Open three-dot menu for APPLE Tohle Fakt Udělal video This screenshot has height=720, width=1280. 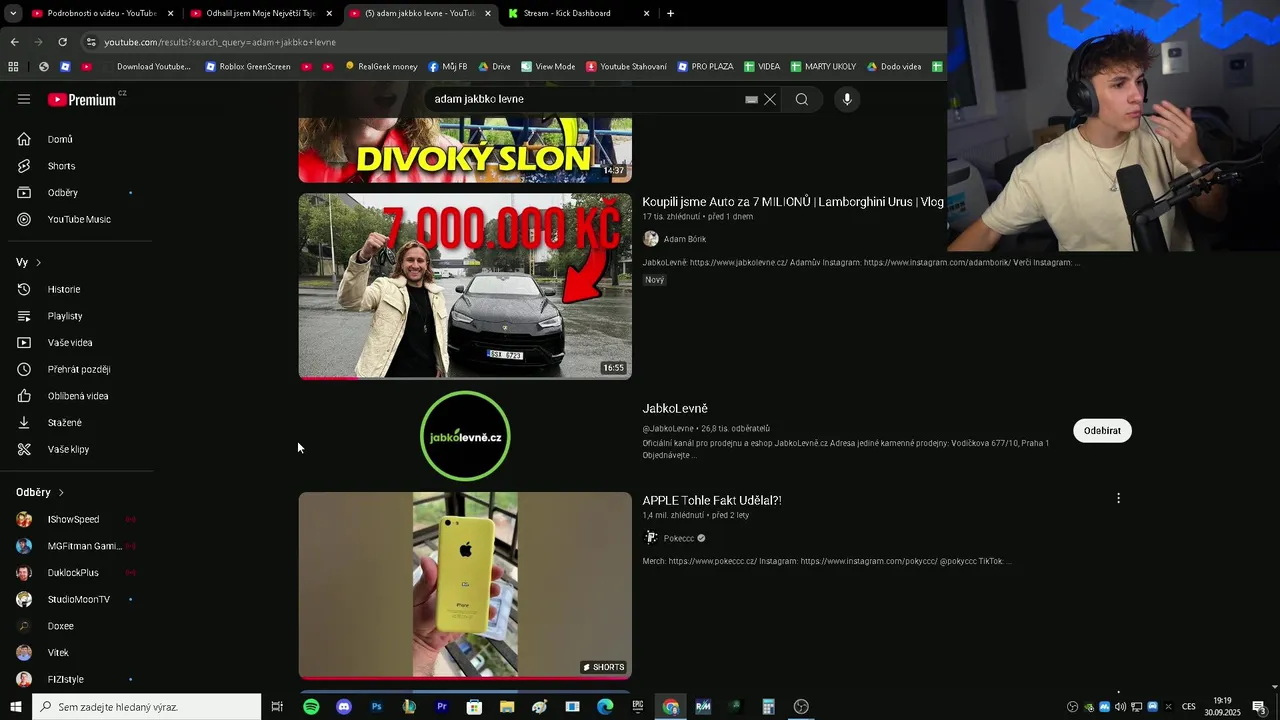(x=1118, y=498)
